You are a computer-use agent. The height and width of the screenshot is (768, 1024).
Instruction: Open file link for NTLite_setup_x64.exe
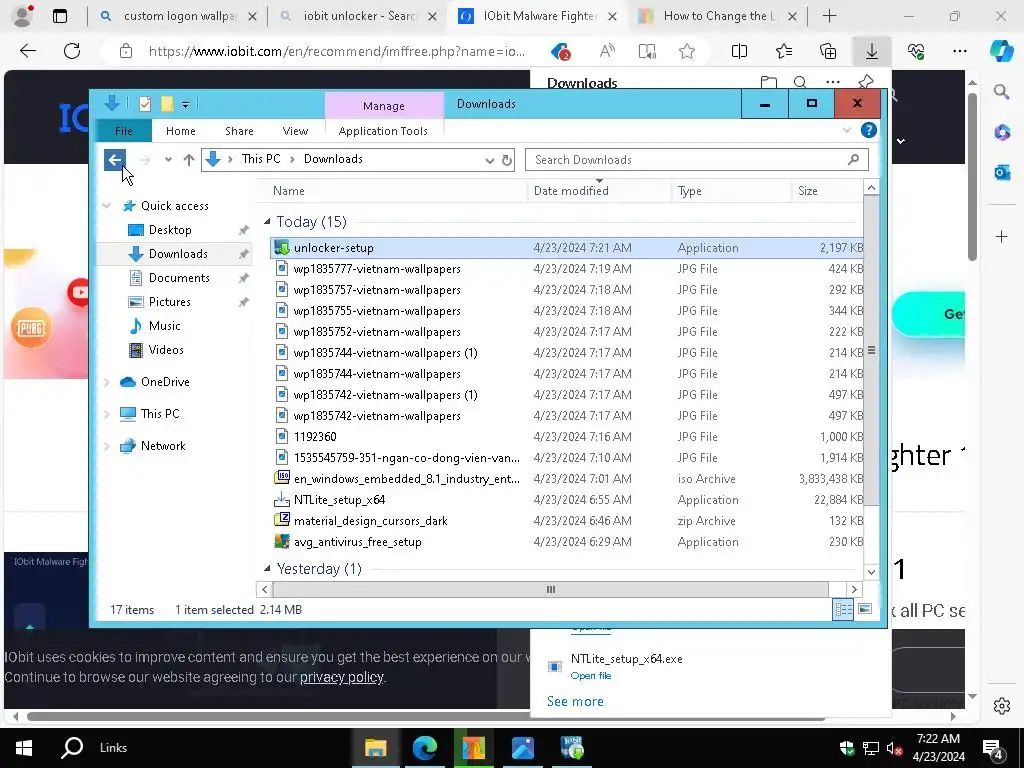591,675
